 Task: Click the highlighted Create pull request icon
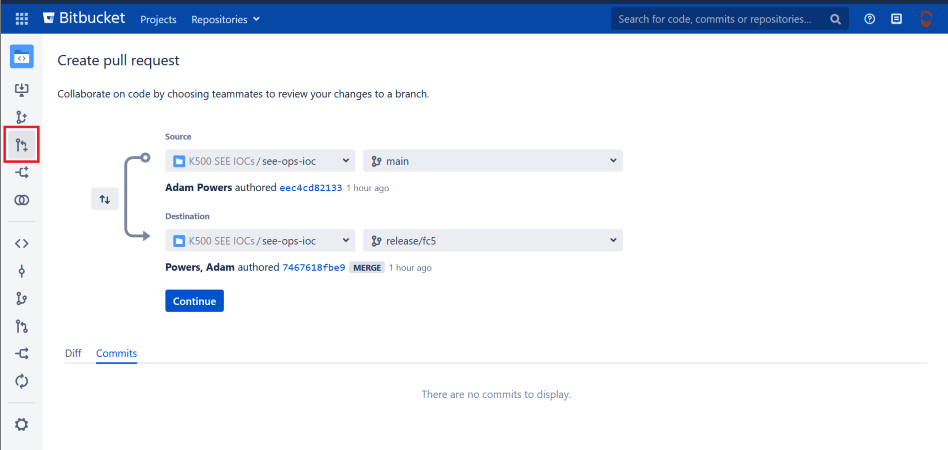21,146
